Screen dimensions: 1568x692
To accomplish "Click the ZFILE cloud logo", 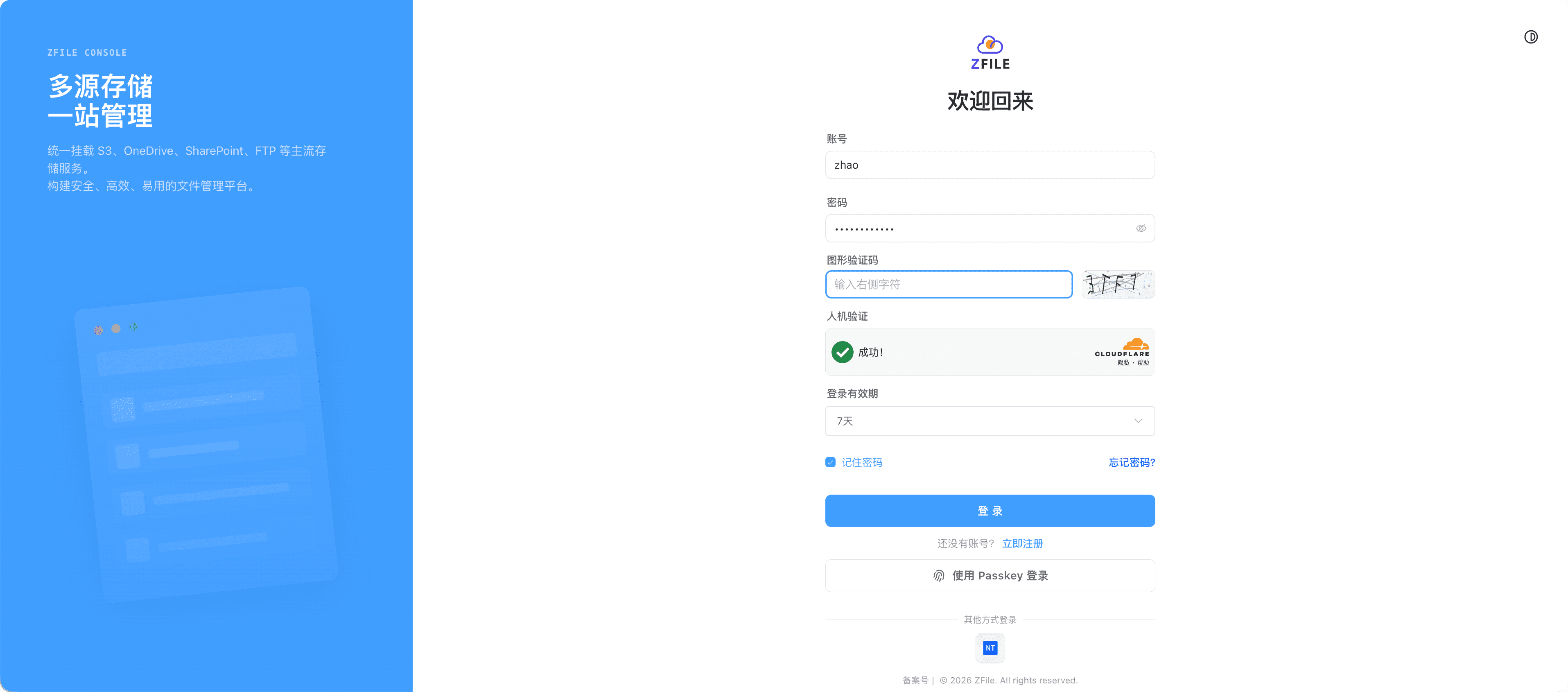I will [990, 52].
